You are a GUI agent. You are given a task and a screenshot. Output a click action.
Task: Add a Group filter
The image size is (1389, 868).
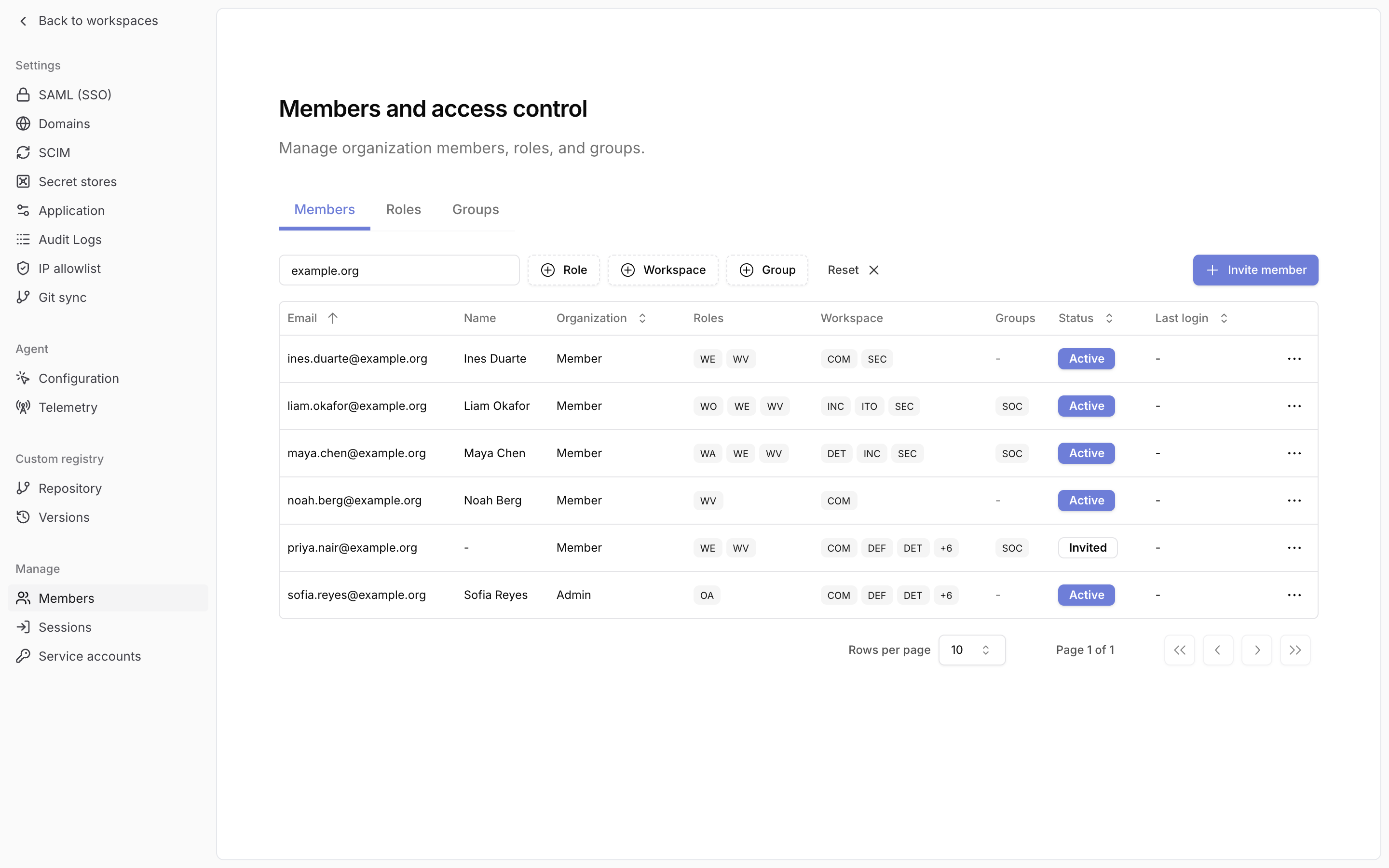pyautogui.click(x=767, y=270)
